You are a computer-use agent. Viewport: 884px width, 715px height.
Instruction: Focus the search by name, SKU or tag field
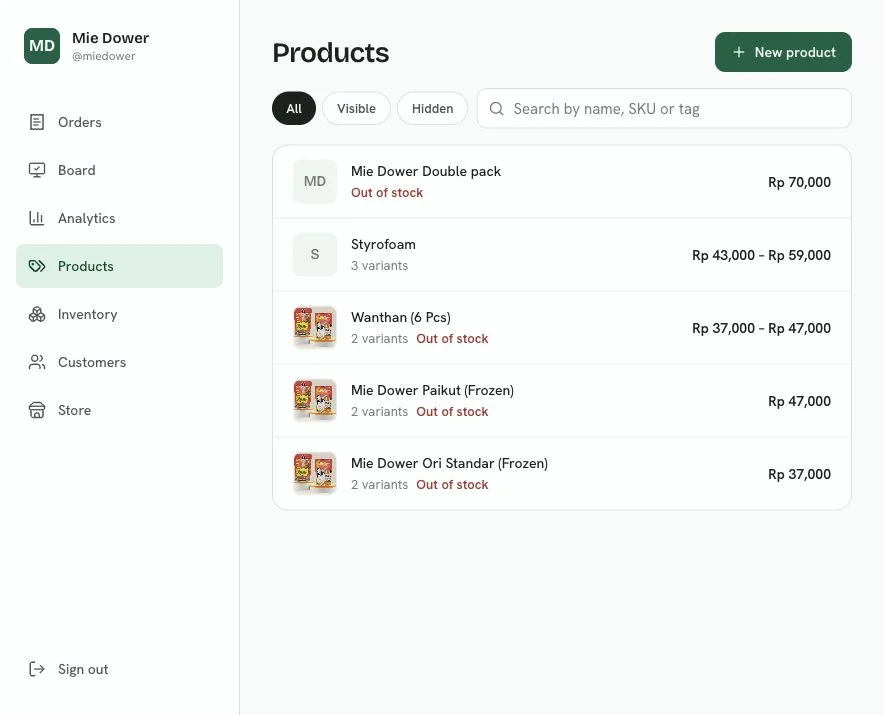[x=664, y=108]
